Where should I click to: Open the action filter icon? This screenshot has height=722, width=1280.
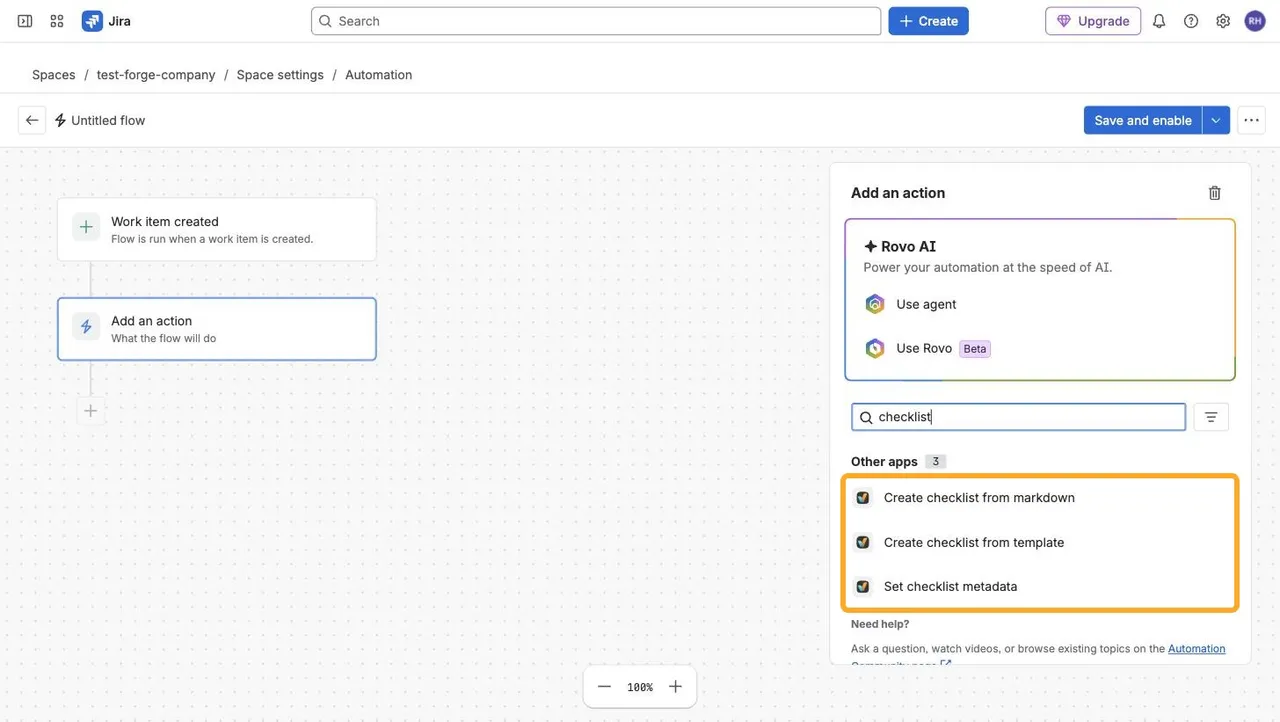pyautogui.click(x=1211, y=417)
